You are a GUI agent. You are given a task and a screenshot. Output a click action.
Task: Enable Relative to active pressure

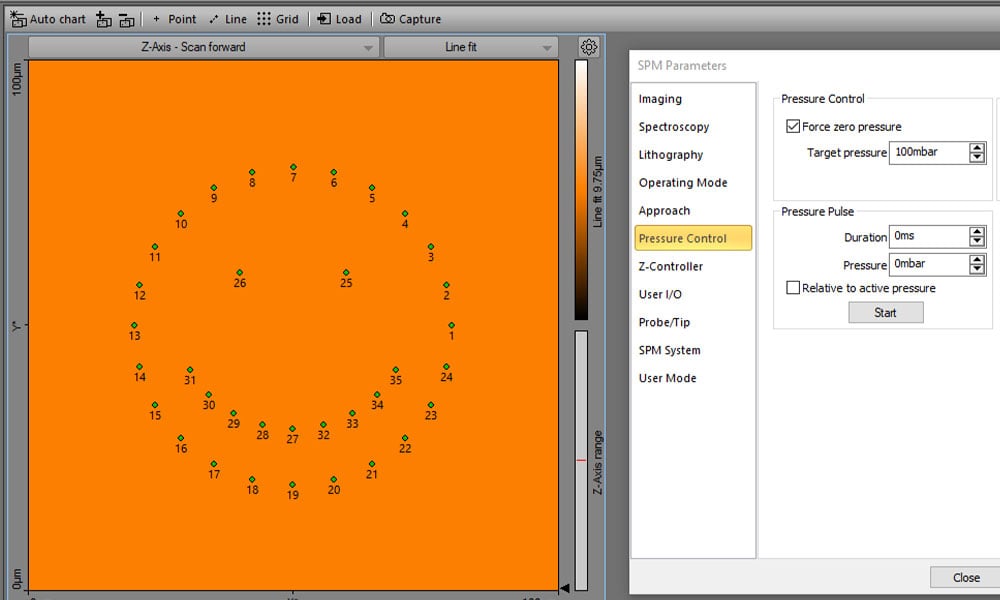coord(793,287)
